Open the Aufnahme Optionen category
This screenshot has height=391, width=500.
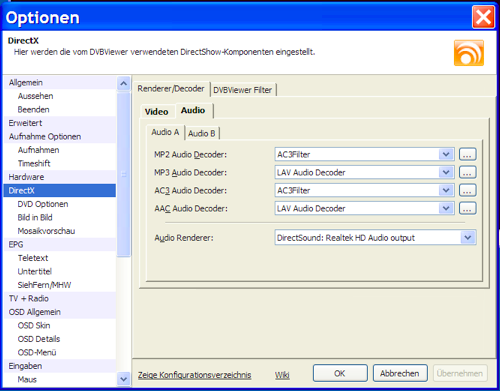60,136
